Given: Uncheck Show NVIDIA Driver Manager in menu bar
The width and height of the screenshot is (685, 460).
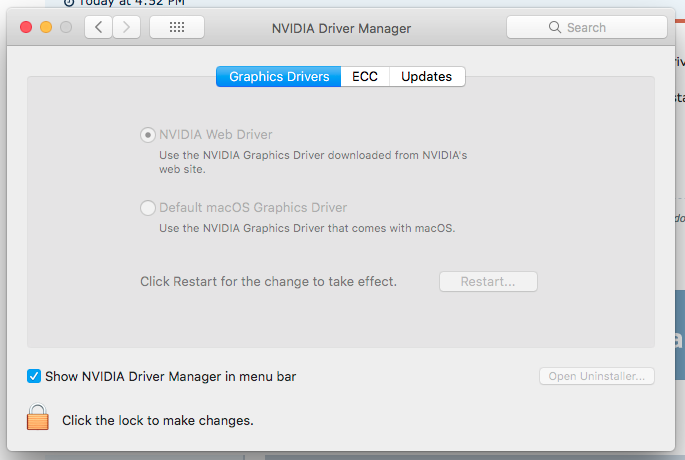Looking at the screenshot, I should (x=34, y=376).
